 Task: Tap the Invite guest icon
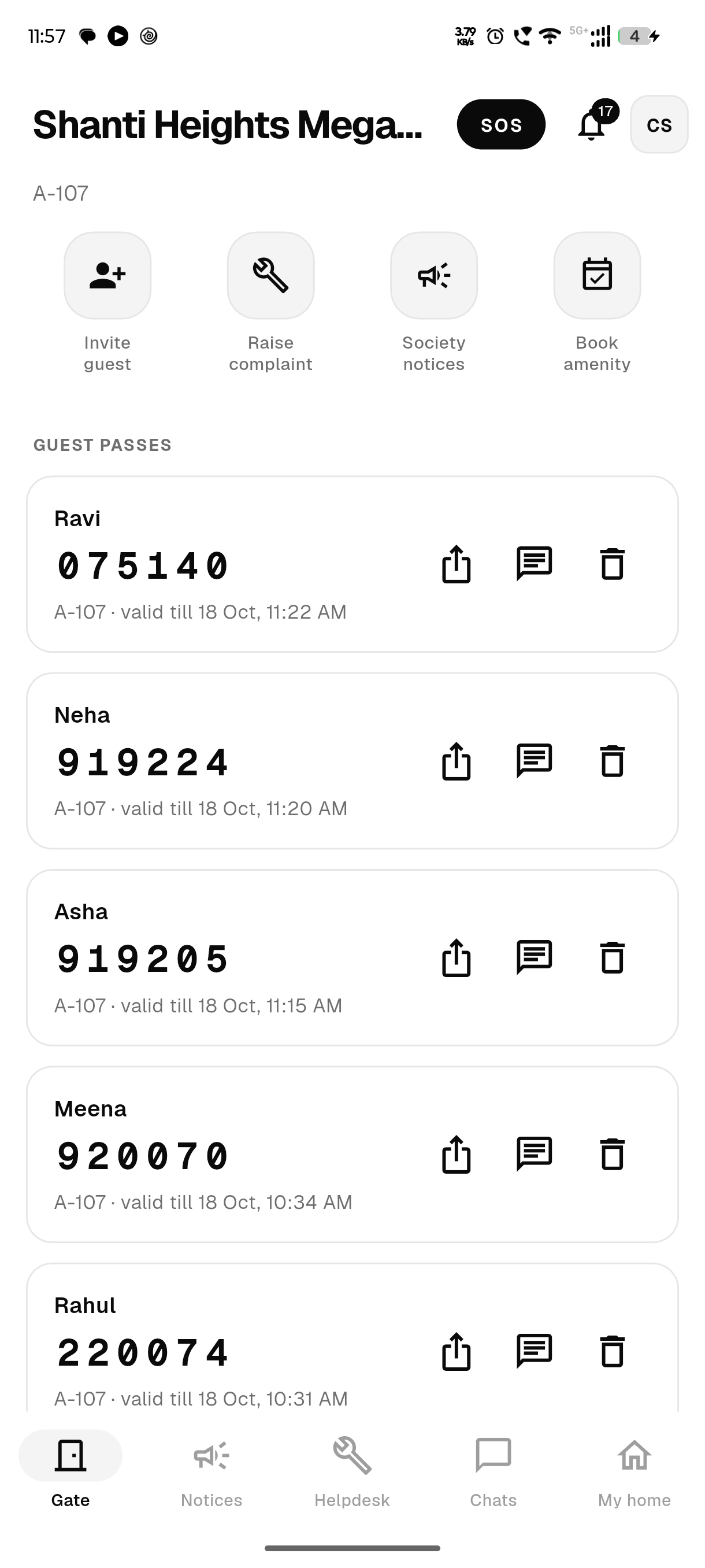[107, 275]
